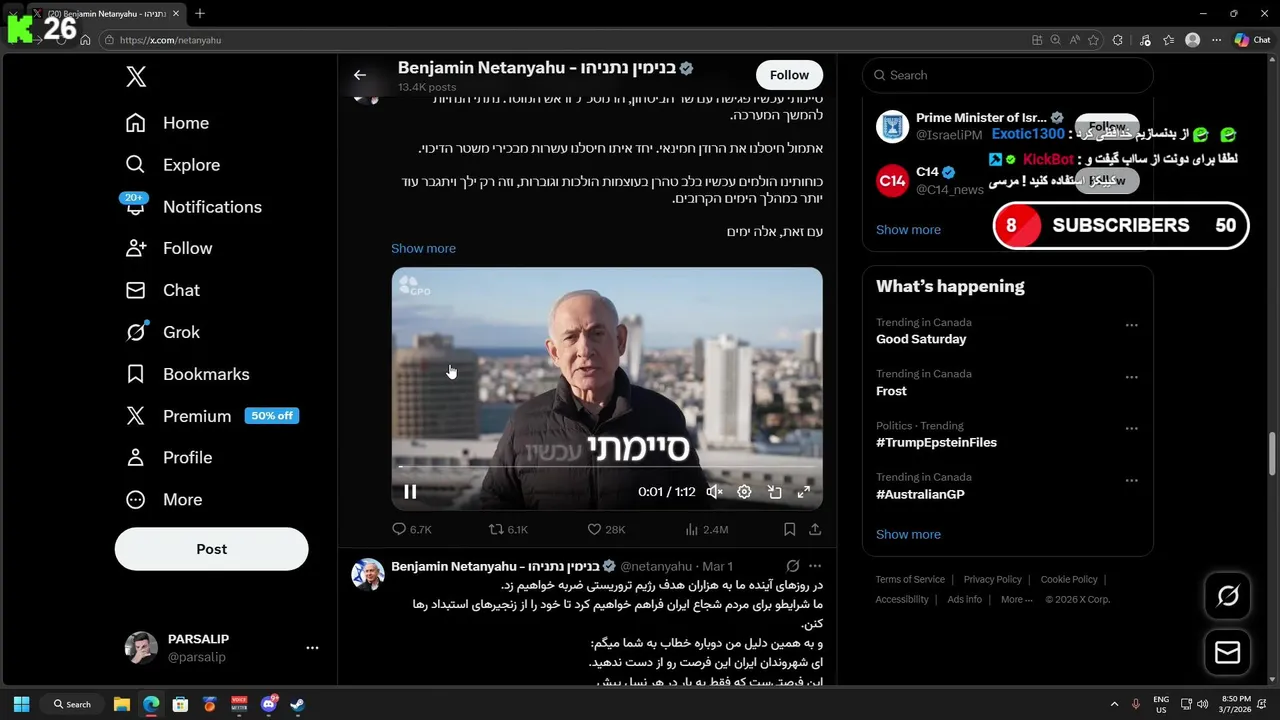Open @netanyahu handle link on Mar 1 post
This screenshot has height=720, width=1280.
coord(656,566)
